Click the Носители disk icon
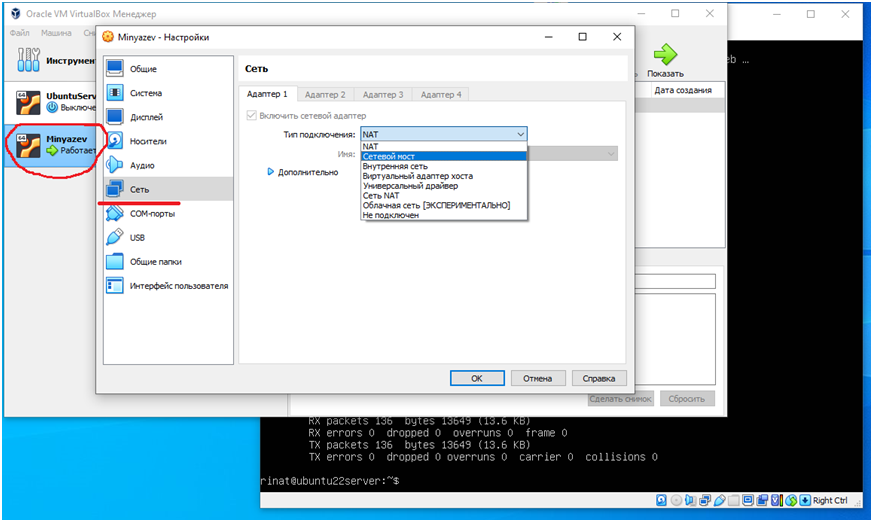Image resolution: width=873 pixels, height=522 pixels. [115, 141]
